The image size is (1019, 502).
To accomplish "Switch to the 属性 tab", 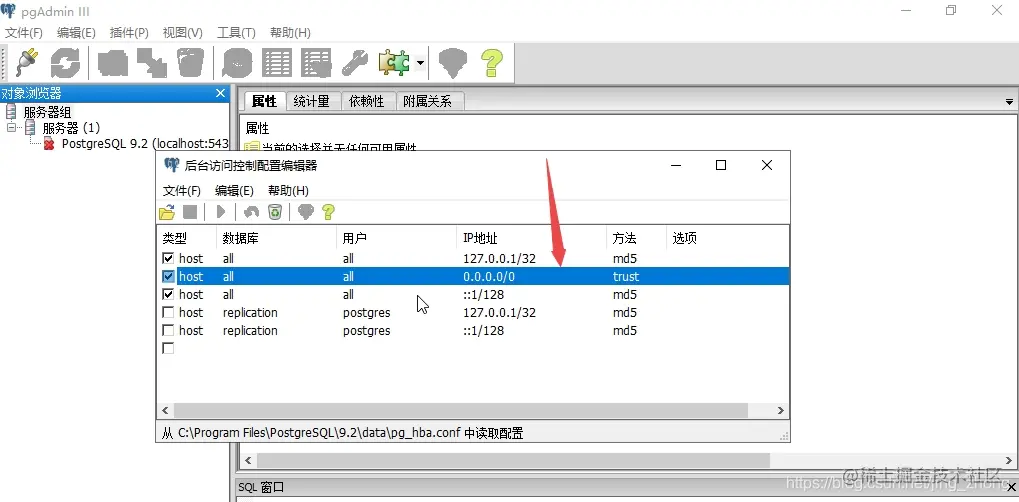I will [x=264, y=101].
